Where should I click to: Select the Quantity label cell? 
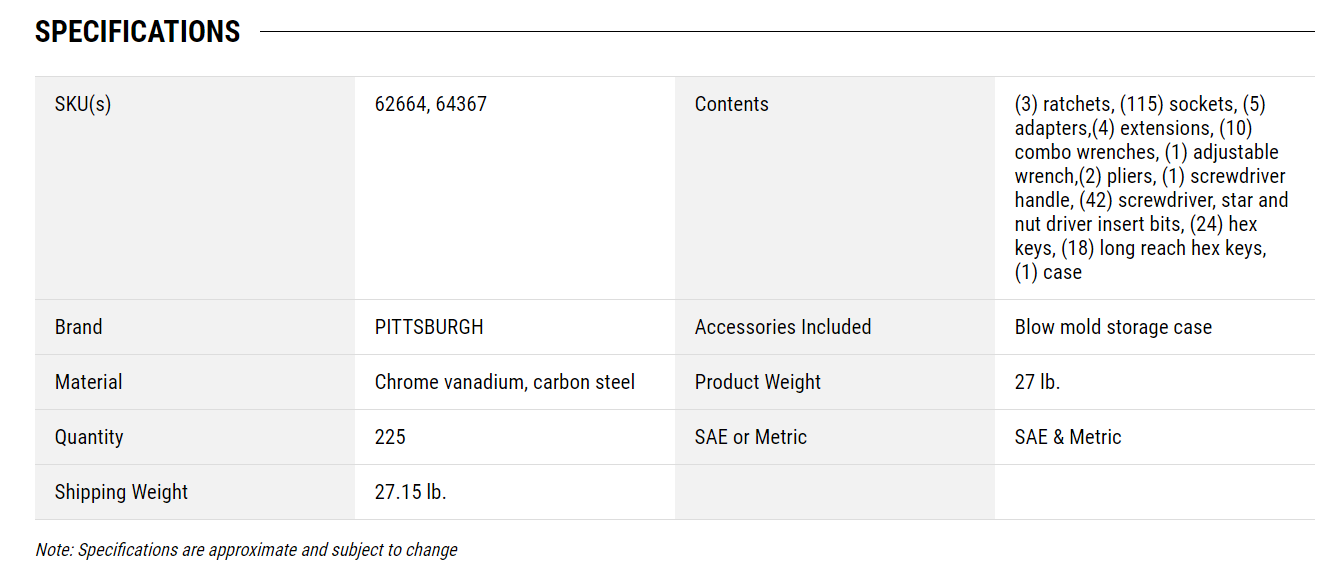tap(195, 437)
